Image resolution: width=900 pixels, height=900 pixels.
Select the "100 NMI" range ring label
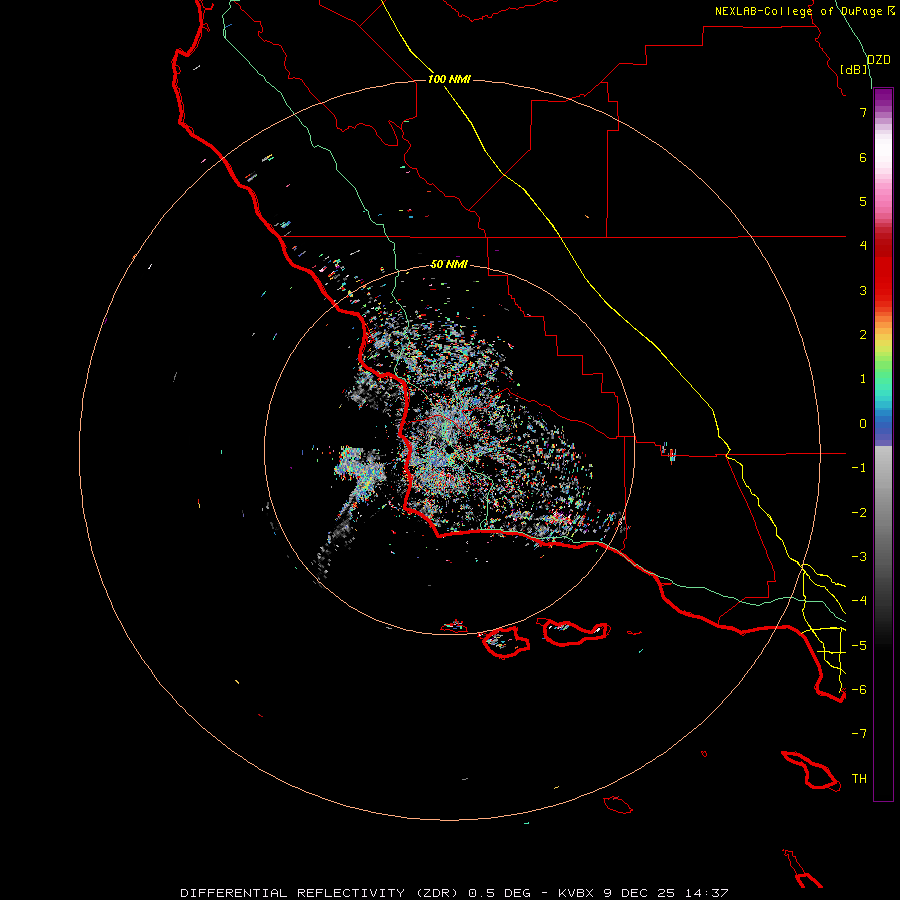449,79
